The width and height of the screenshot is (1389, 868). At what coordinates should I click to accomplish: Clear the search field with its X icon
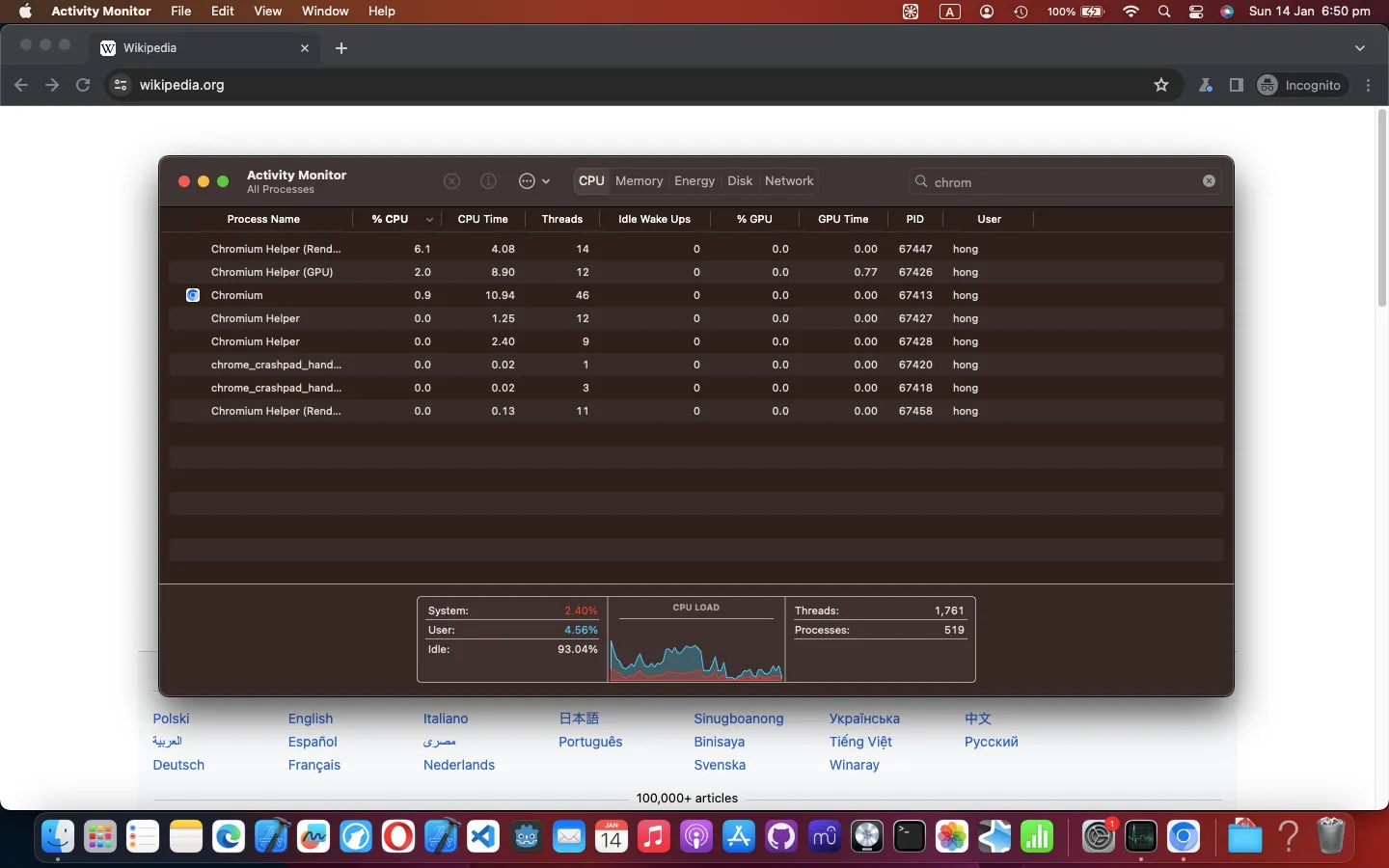pos(1209,181)
